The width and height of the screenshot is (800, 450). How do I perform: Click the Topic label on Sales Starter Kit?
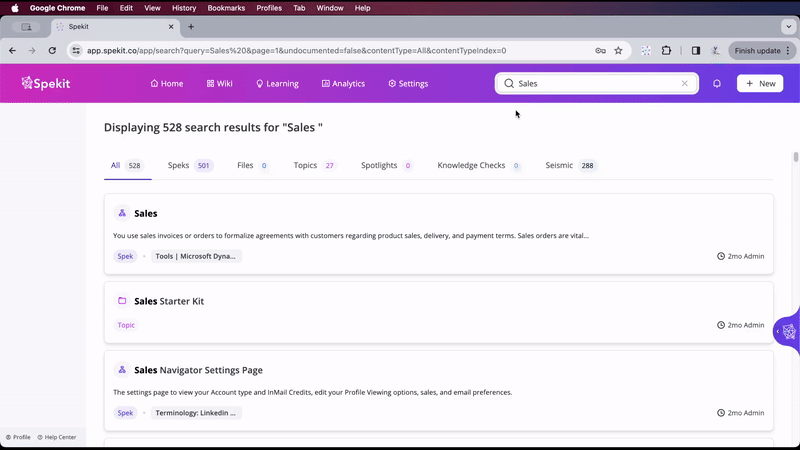126,325
